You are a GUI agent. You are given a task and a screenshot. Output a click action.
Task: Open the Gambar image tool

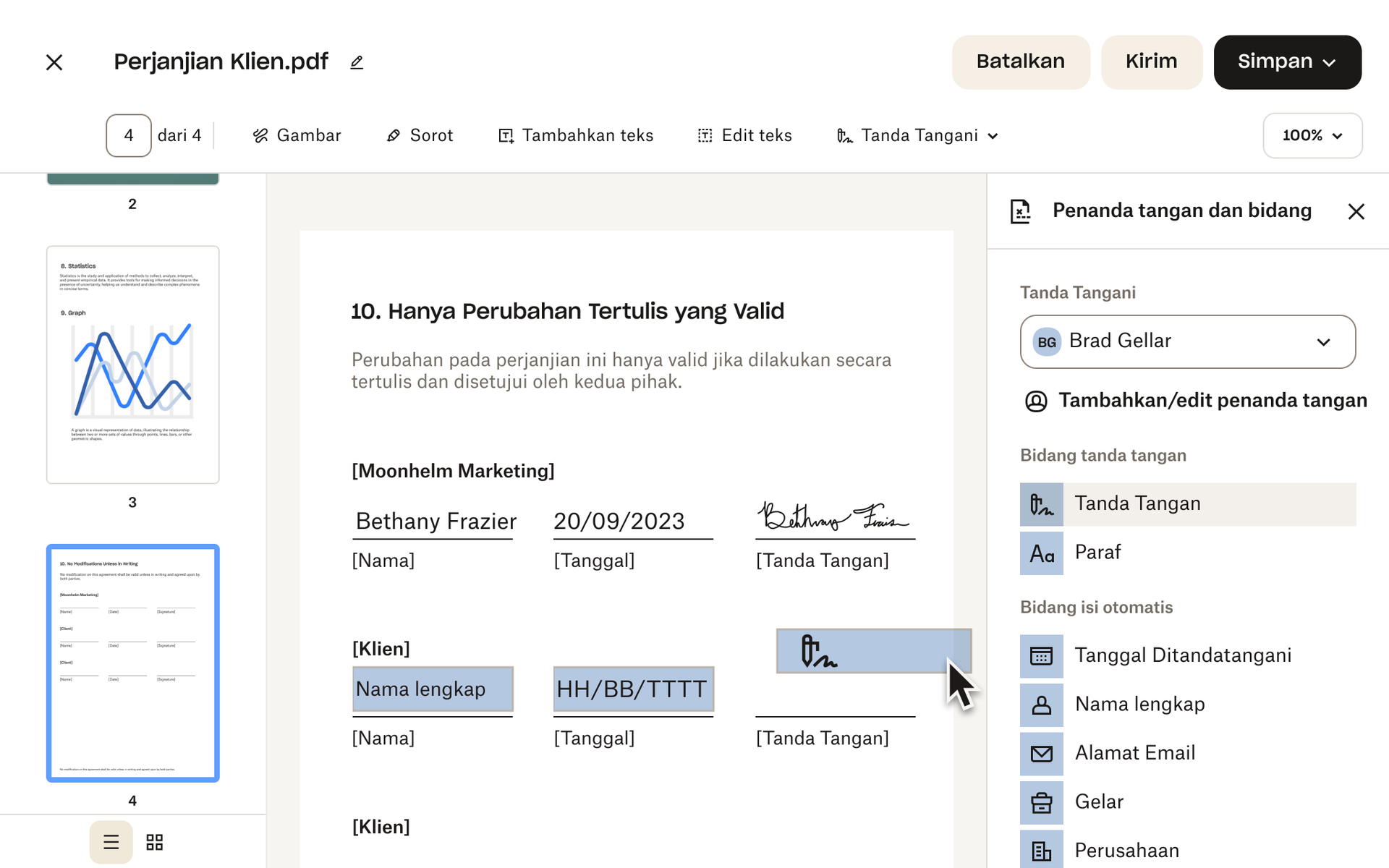click(297, 135)
